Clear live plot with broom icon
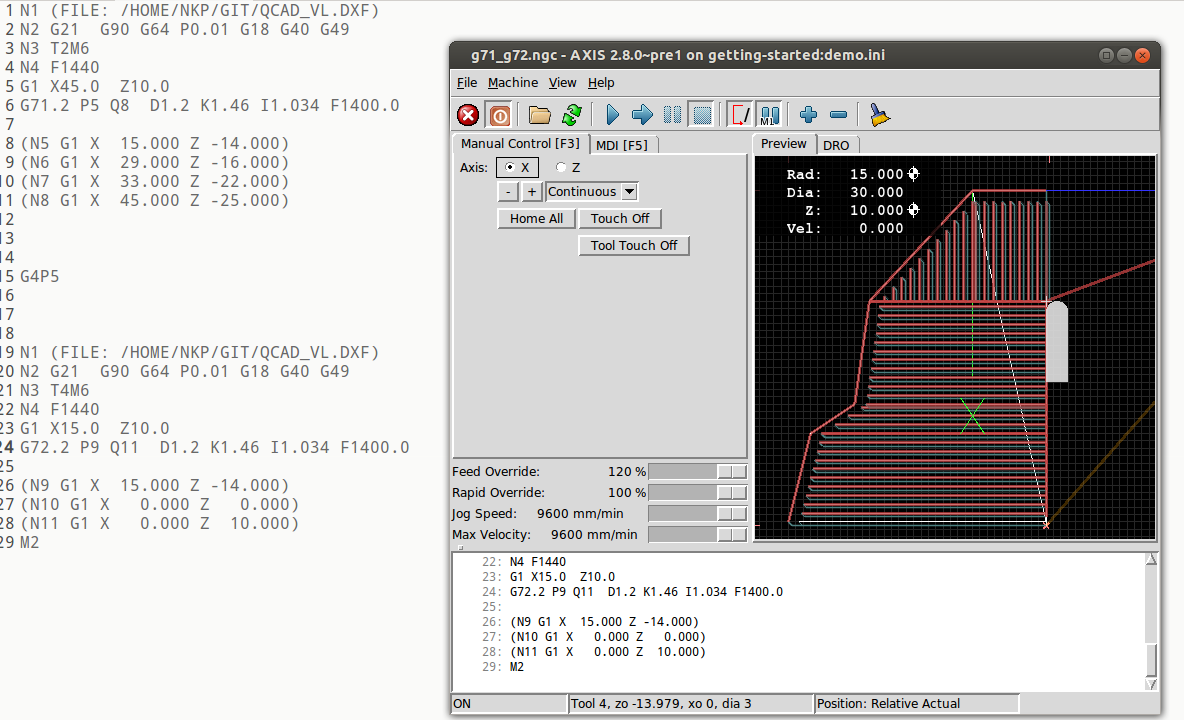The image size is (1184, 720). click(x=880, y=115)
